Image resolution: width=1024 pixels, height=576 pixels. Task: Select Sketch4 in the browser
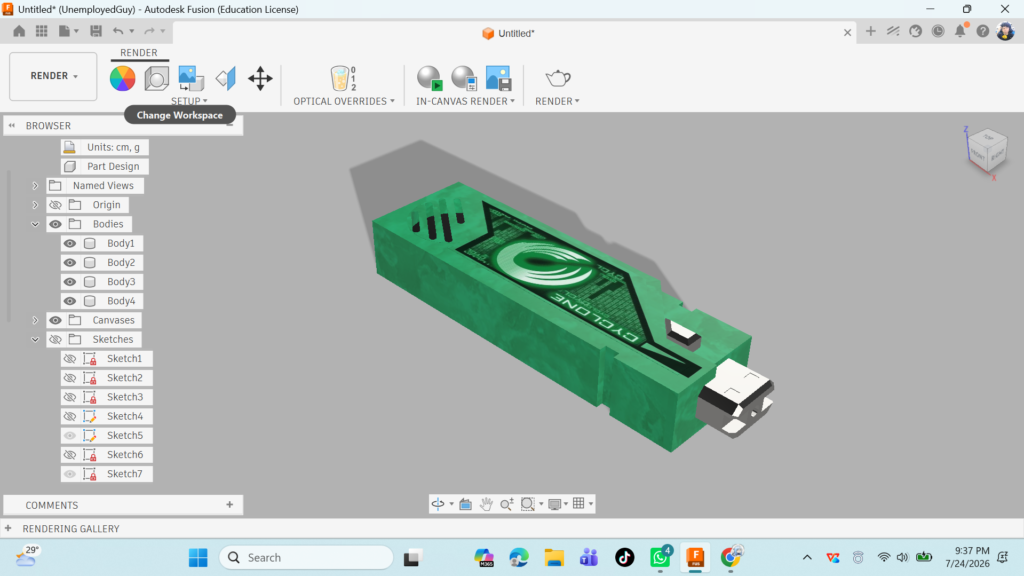125,416
